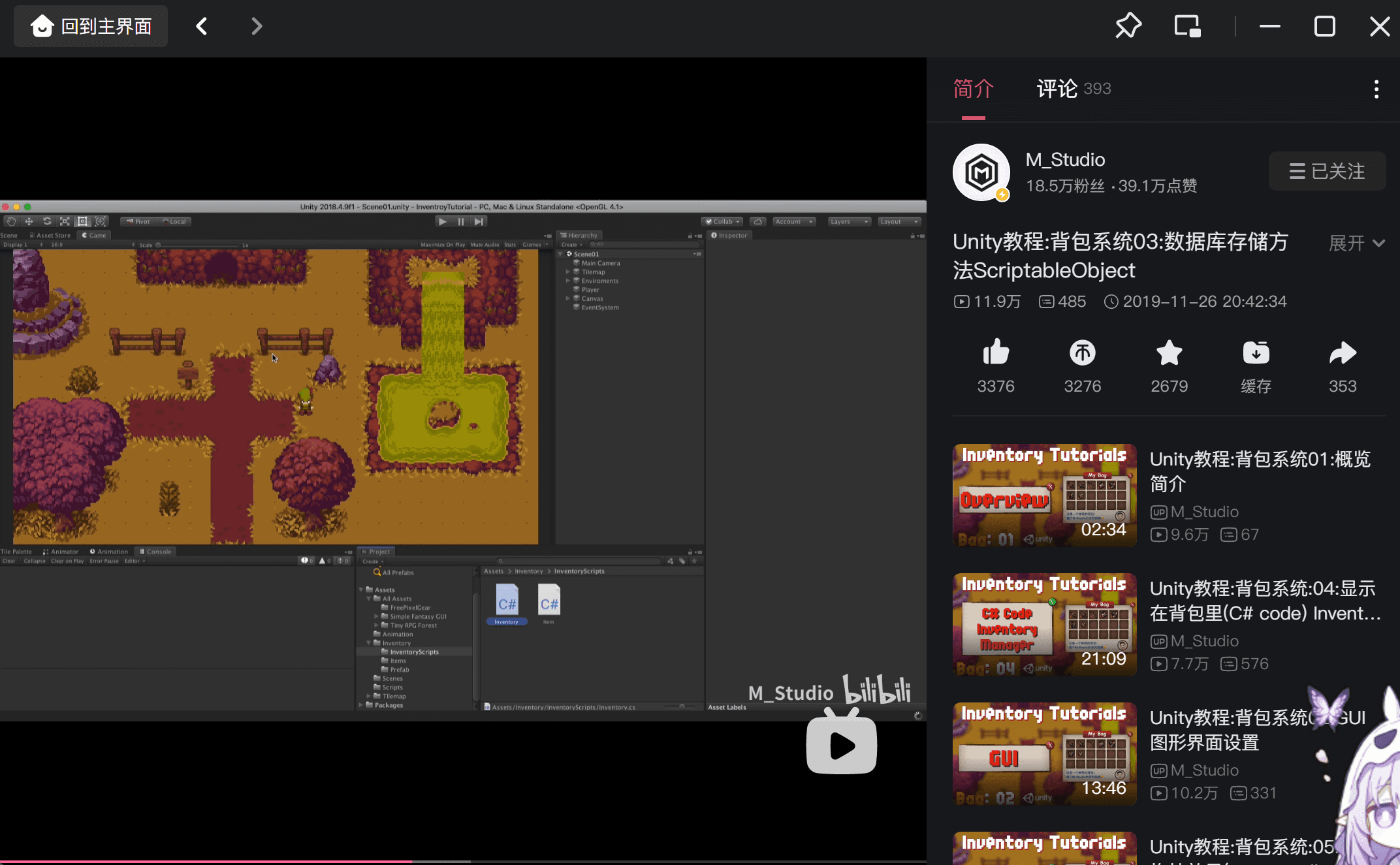
Task: Select the Unity Hierarchy tab in the video
Action: [x=580, y=236]
